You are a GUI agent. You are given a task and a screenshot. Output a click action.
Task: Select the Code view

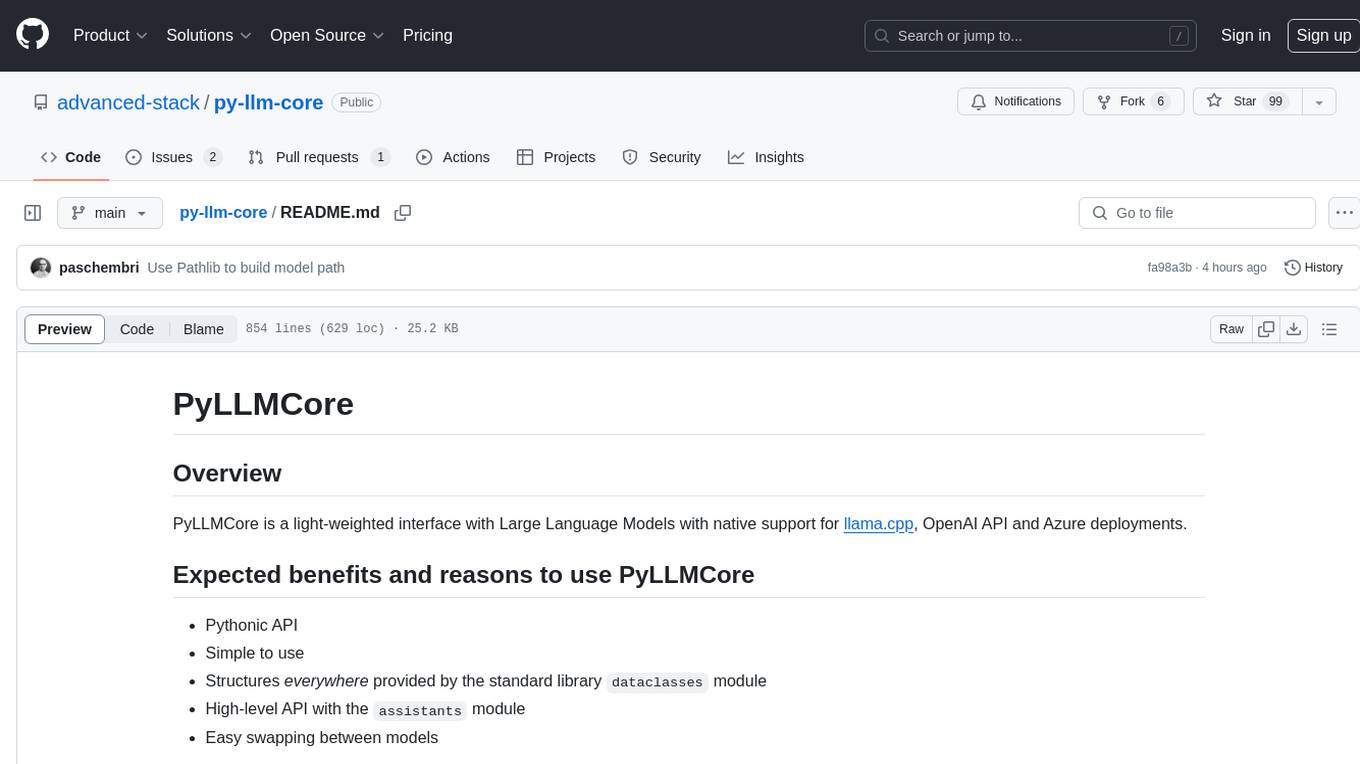pyautogui.click(x=137, y=329)
